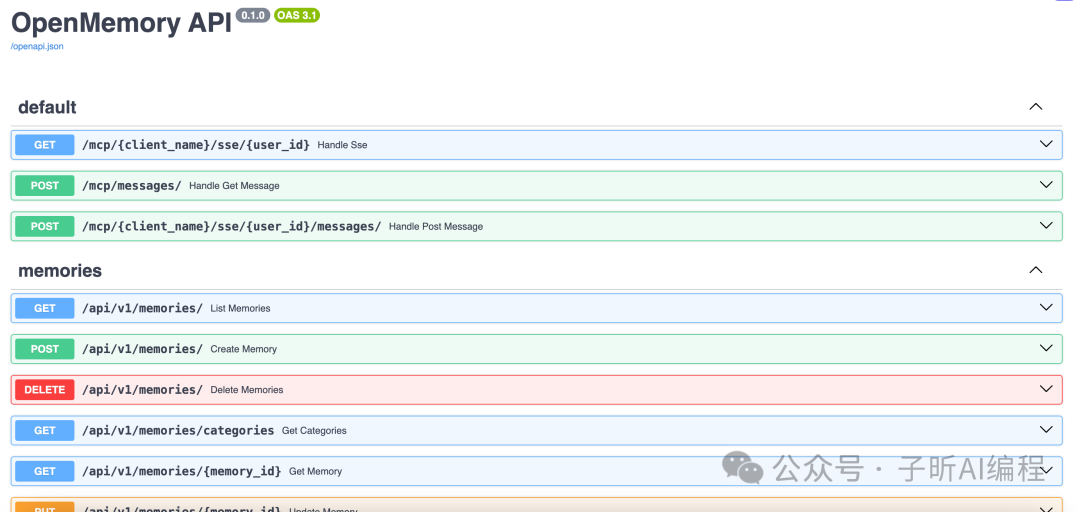The image size is (1080, 512).
Task: Expand the List Memories endpoint chevron
Action: tap(1046, 307)
